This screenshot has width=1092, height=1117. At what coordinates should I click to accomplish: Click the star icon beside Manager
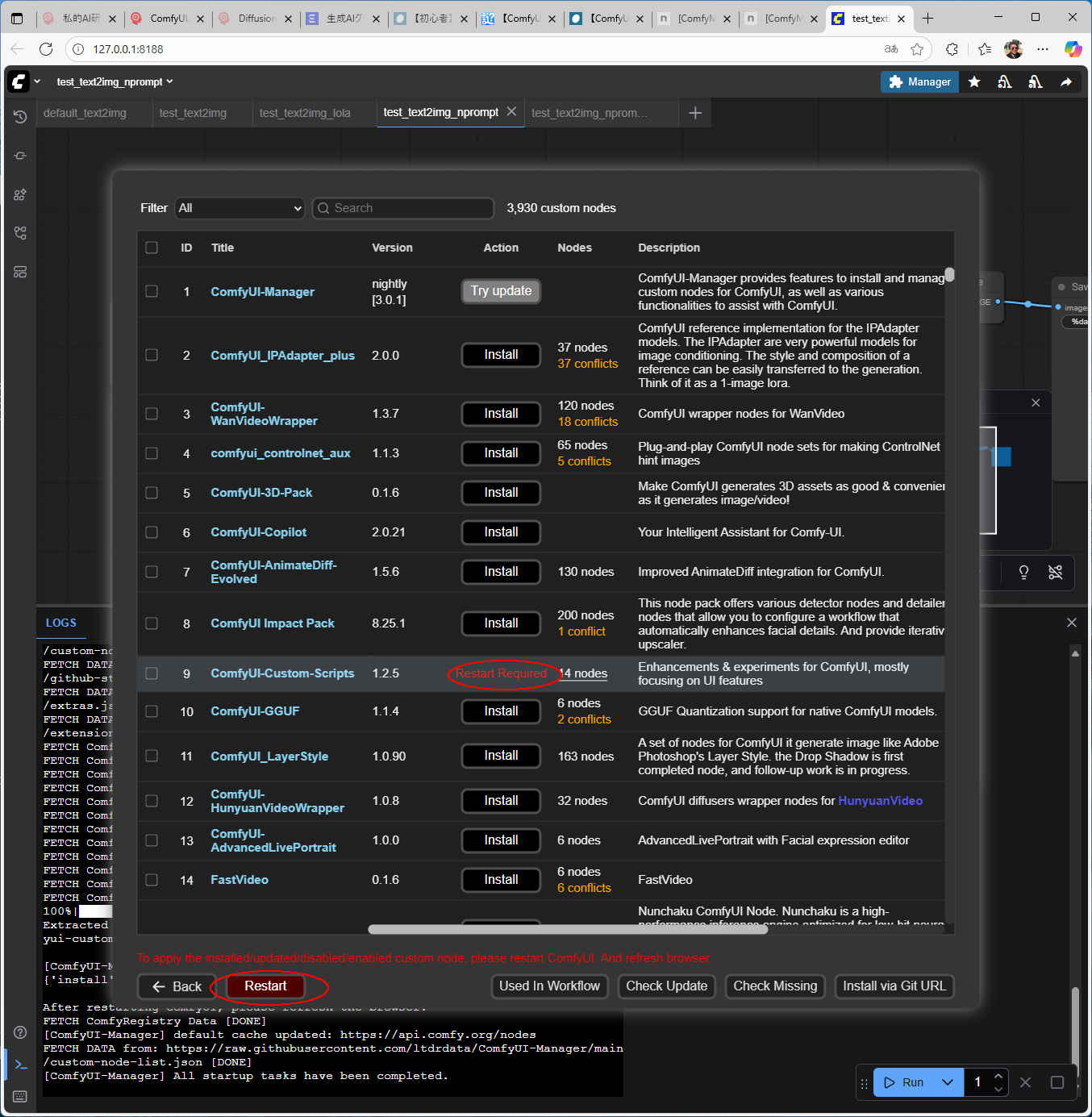tap(974, 81)
